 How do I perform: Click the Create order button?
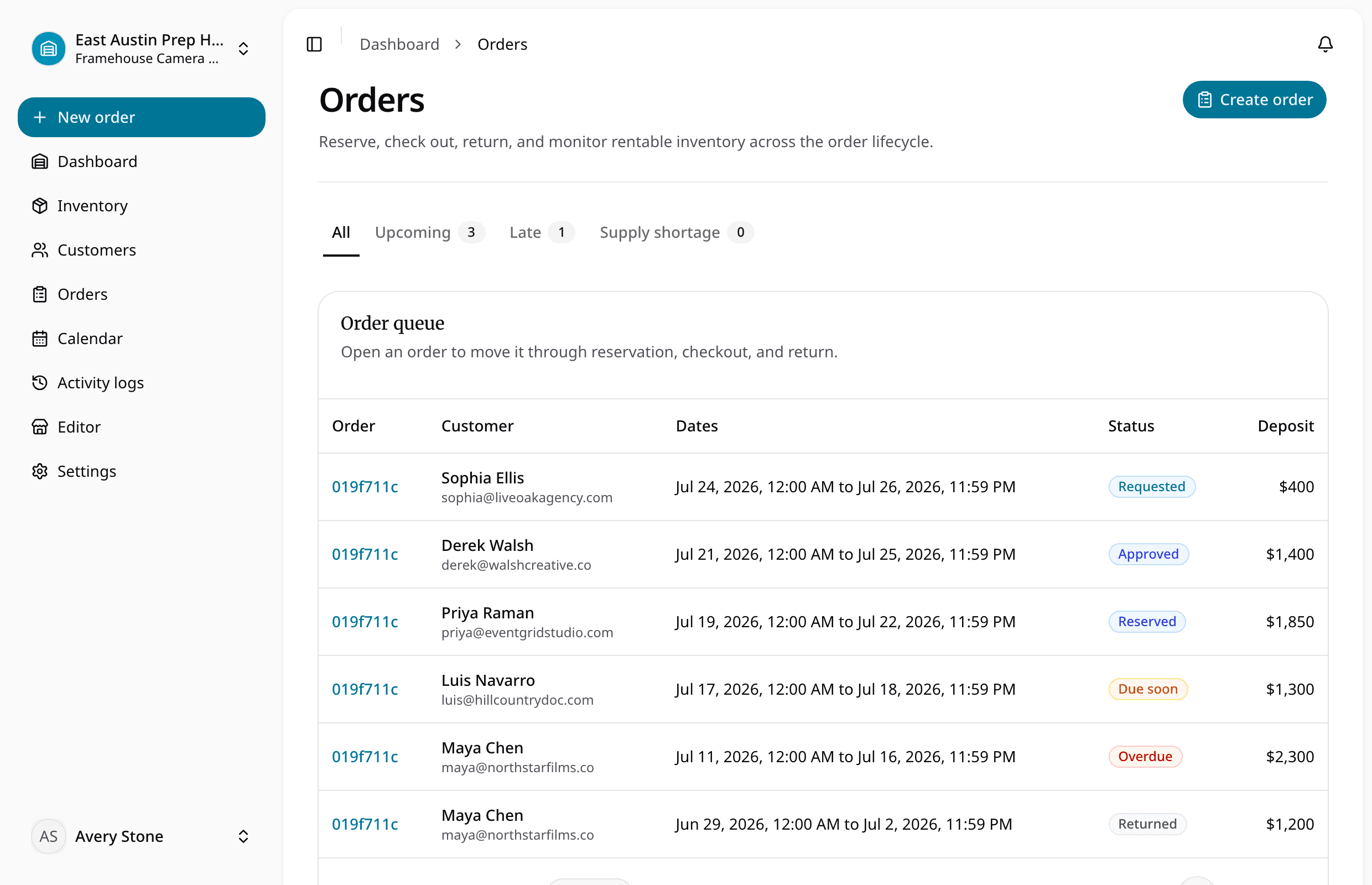pos(1254,100)
